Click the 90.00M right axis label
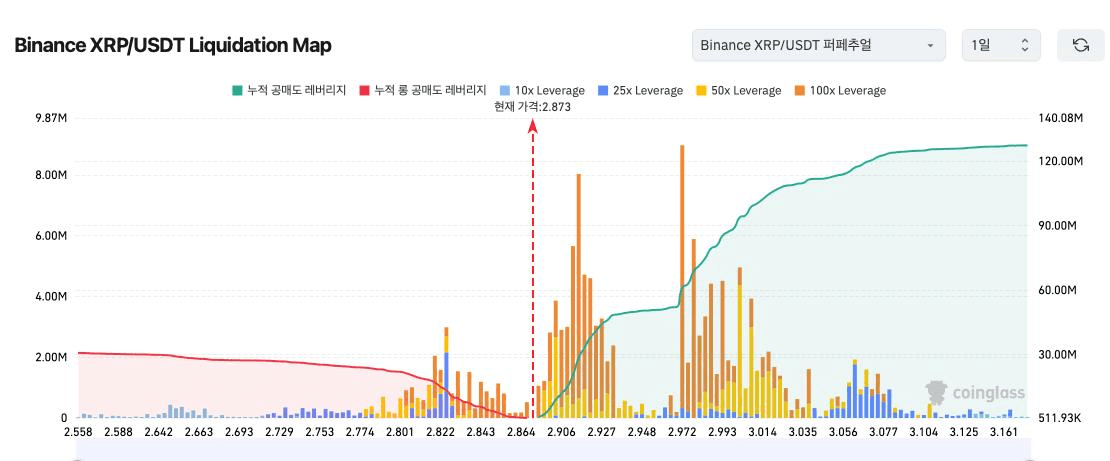The height and width of the screenshot is (461, 1110). 1057,225
